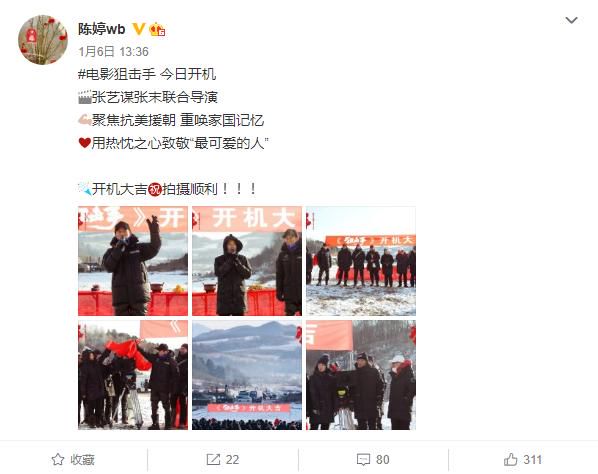The image size is (598, 474).
Task: Click the like count 311
Action: point(532,460)
